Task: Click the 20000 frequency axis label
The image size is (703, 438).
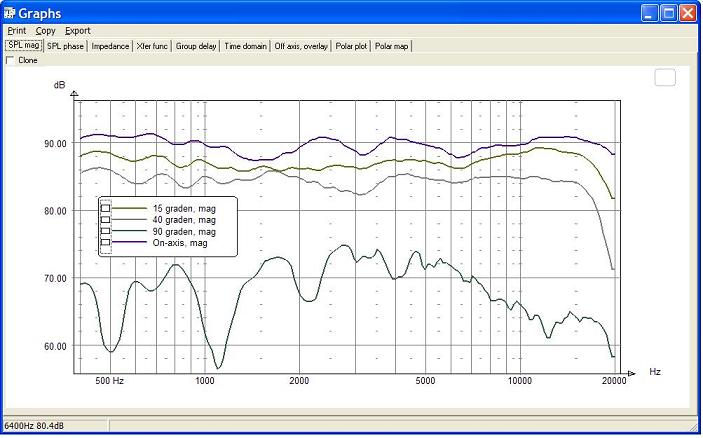Action: pos(614,381)
